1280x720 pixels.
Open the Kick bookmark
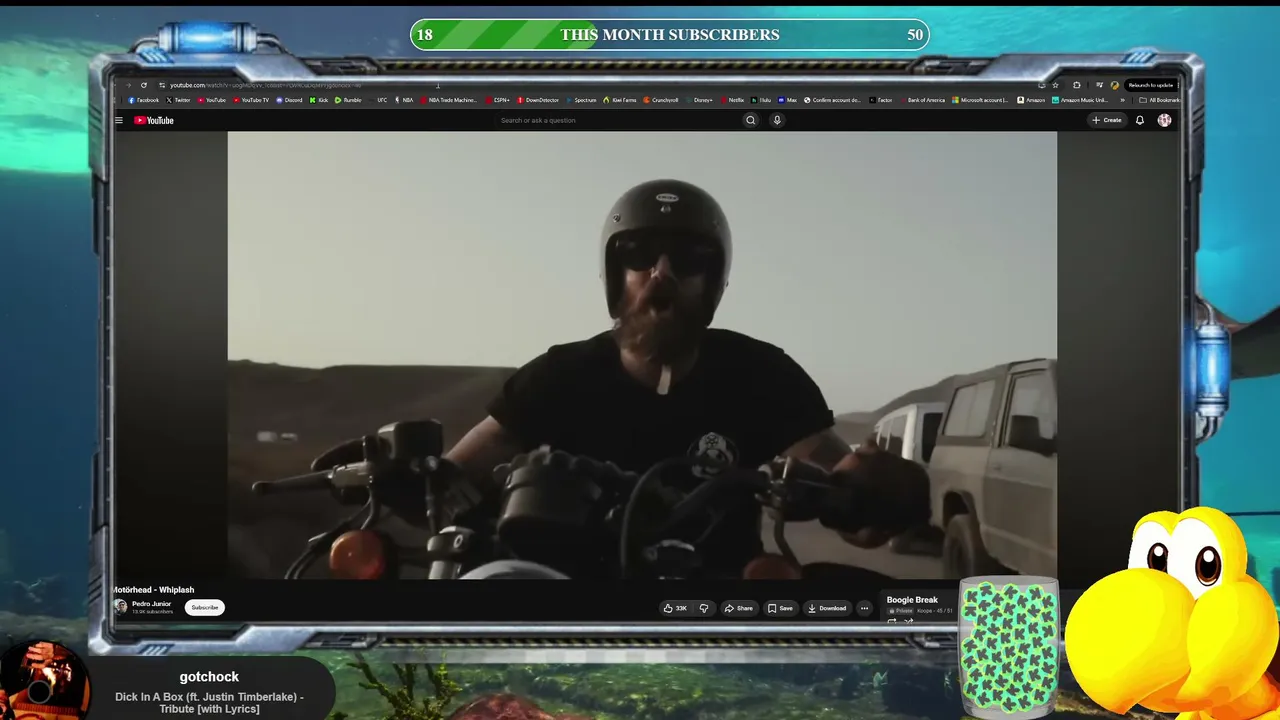319,100
